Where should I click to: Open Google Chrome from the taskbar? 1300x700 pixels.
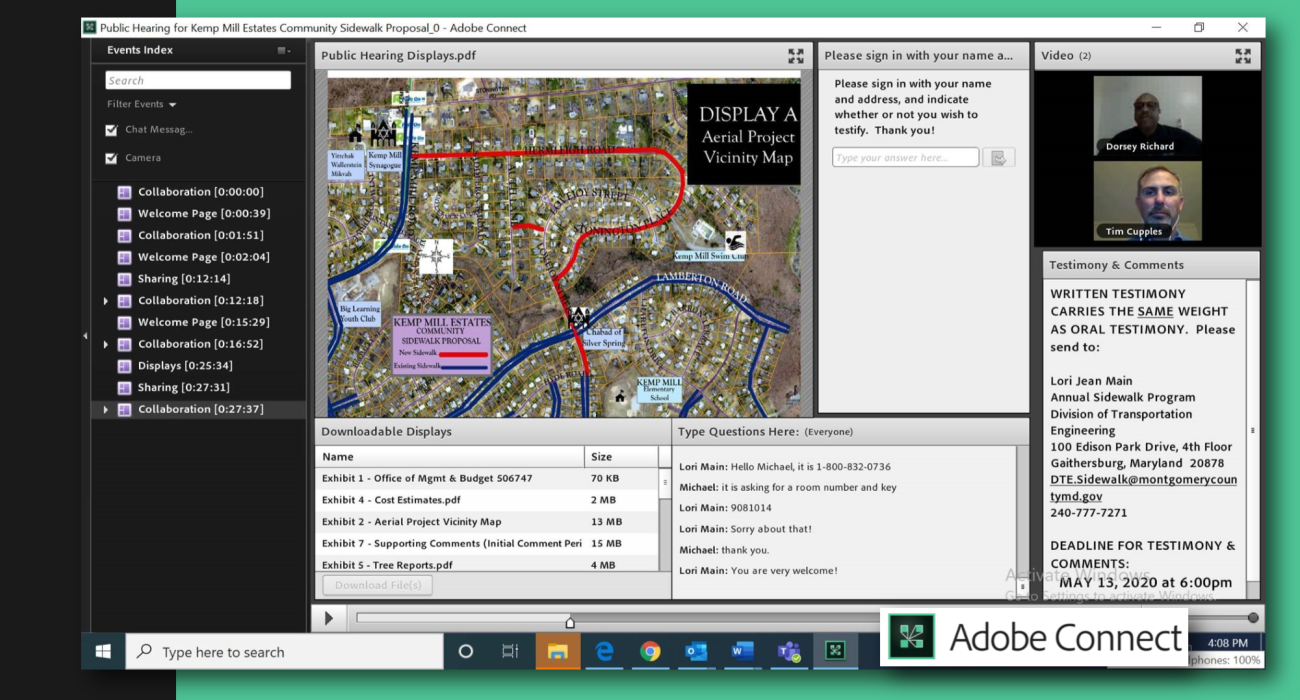[x=650, y=652]
